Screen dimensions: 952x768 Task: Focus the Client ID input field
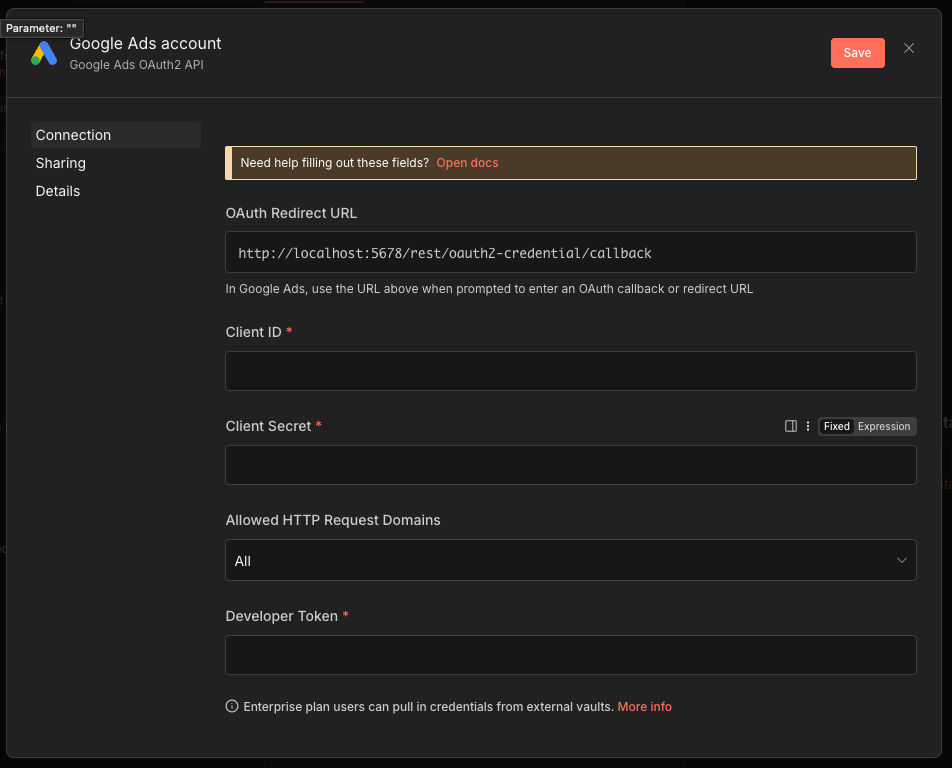coord(571,371)
